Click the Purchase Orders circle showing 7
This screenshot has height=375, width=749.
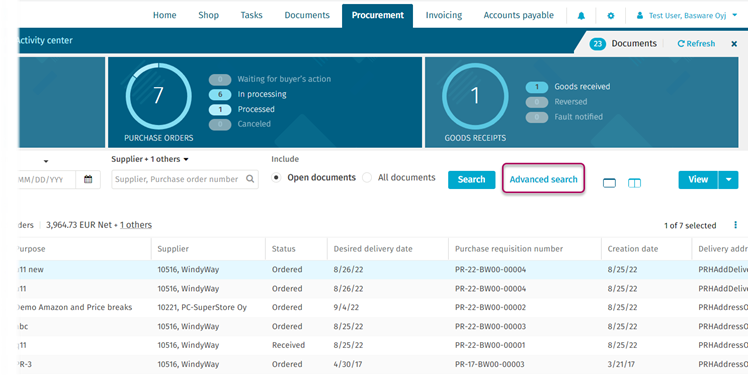[x=159, y=96]
